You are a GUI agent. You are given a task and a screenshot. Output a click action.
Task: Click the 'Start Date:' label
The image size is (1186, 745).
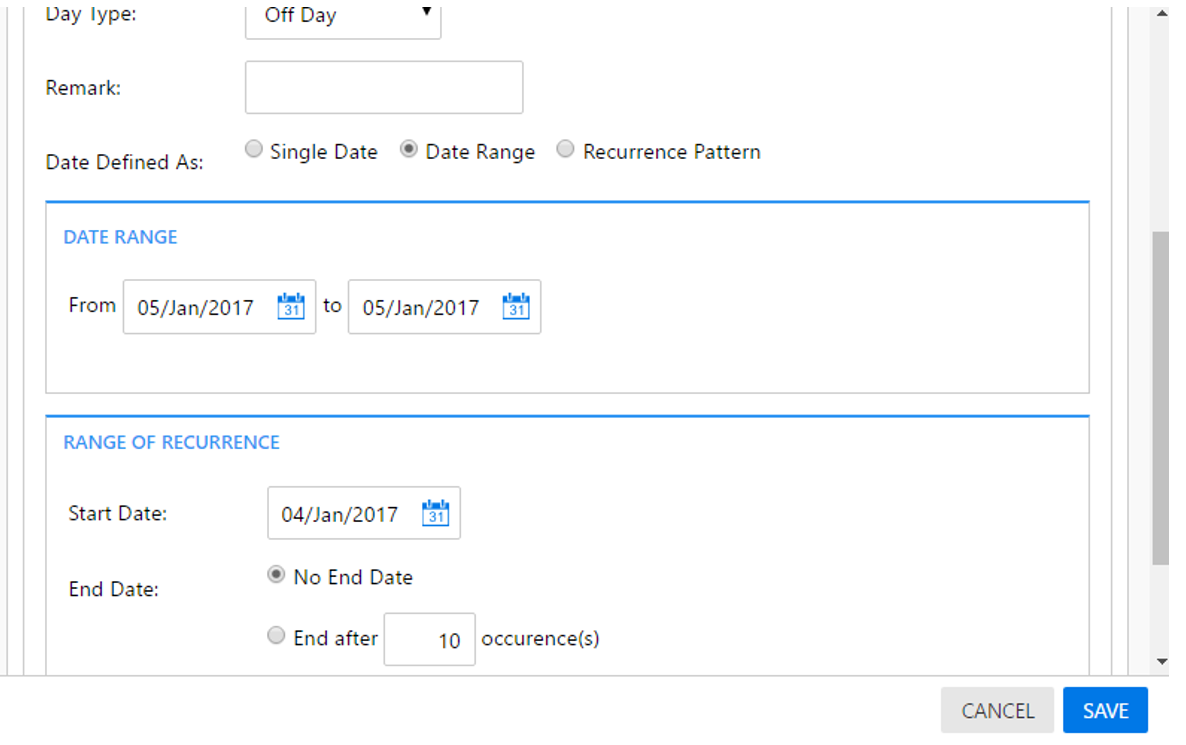click(x=117, y=514)
